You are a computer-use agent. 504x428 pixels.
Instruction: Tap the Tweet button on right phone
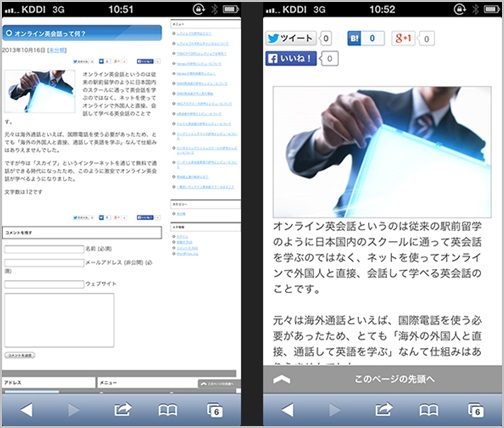coord(291,38)
